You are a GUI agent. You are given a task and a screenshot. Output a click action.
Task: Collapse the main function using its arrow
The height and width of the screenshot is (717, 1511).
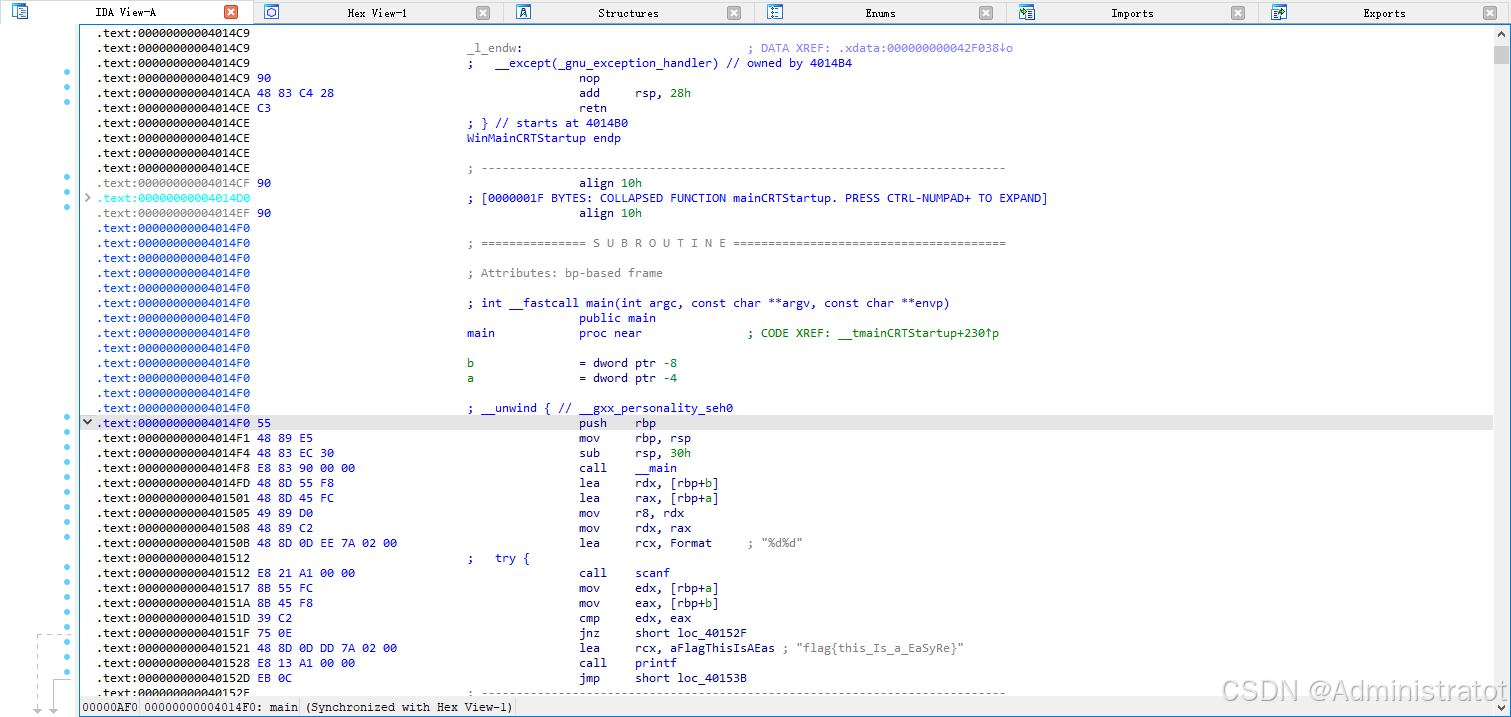tap(87, 422)
